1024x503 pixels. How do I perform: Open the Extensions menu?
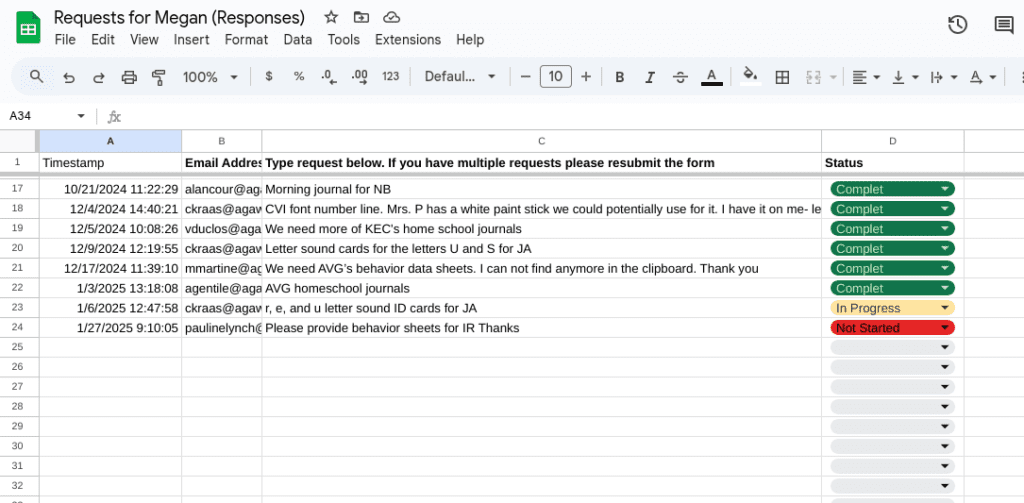tap(407, 40)
